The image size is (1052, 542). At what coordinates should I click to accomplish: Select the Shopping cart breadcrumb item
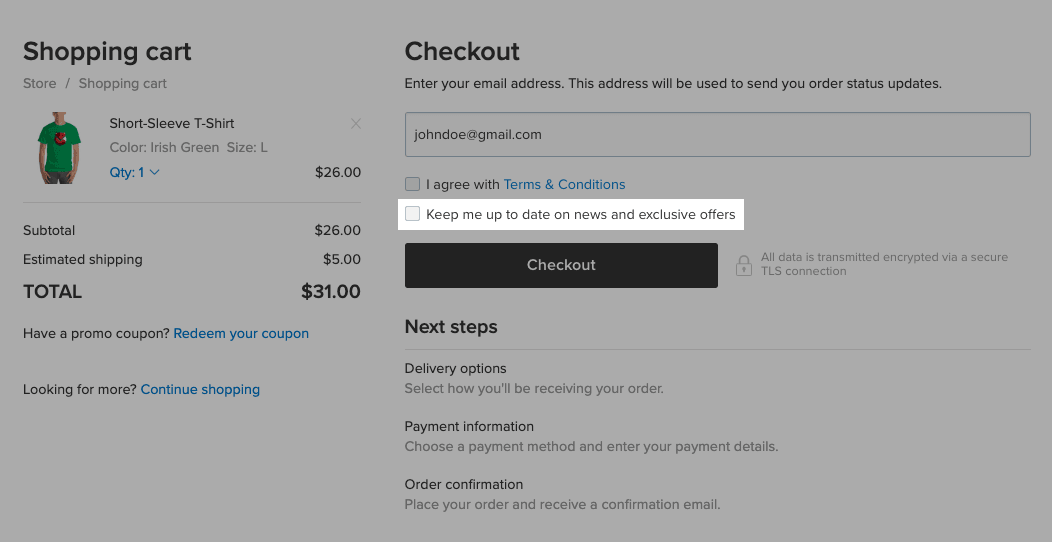coord(122,83)
